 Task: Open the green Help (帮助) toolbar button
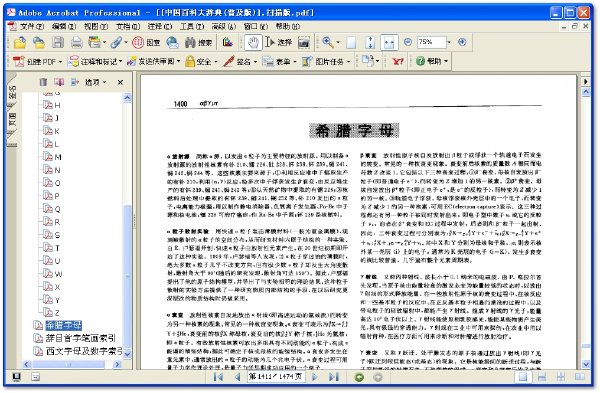coord(432,61)
